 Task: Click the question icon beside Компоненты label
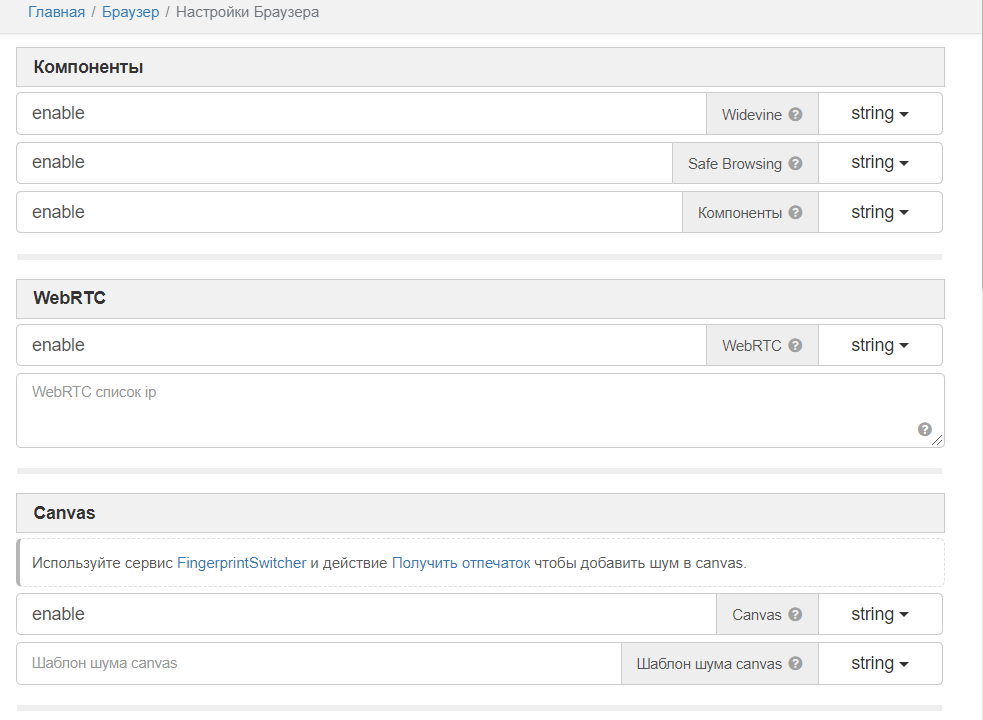click(796, 212)
